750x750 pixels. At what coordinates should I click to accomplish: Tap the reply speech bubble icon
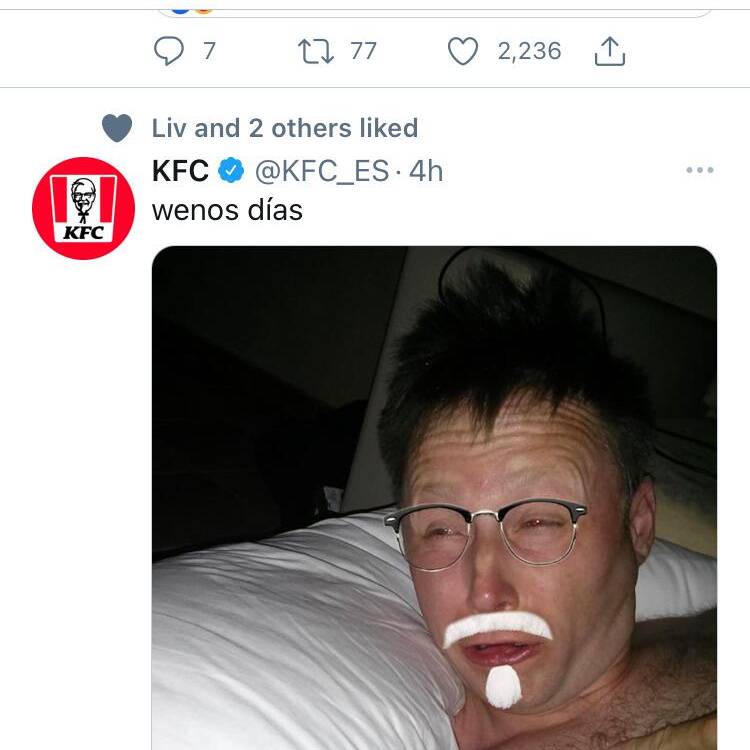(x=168, y=51)
